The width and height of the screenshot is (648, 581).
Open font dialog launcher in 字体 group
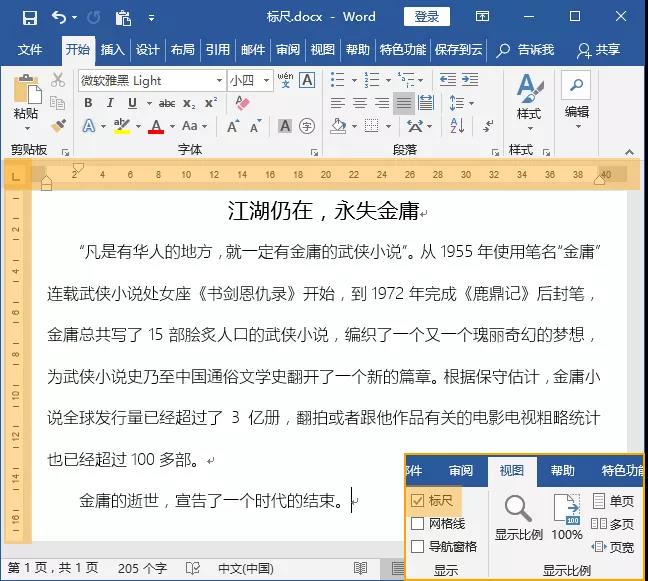point(314,152)
